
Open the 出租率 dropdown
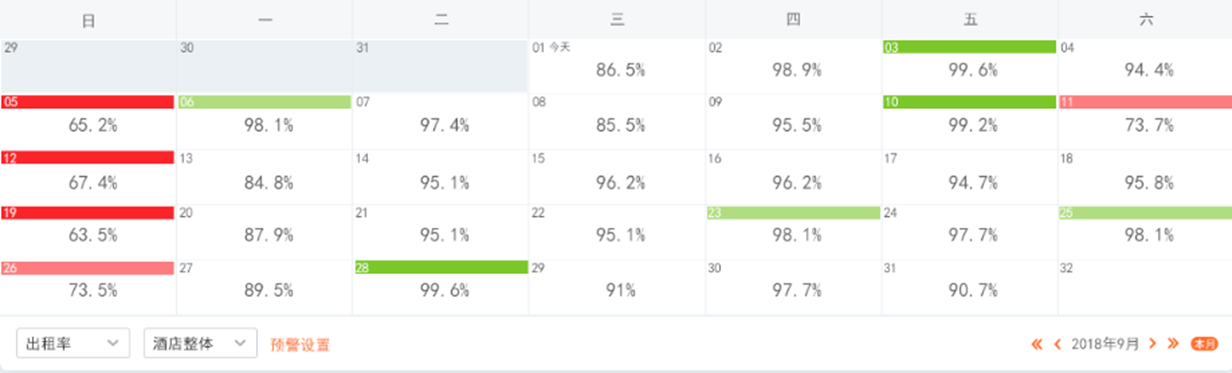[73, 343]
